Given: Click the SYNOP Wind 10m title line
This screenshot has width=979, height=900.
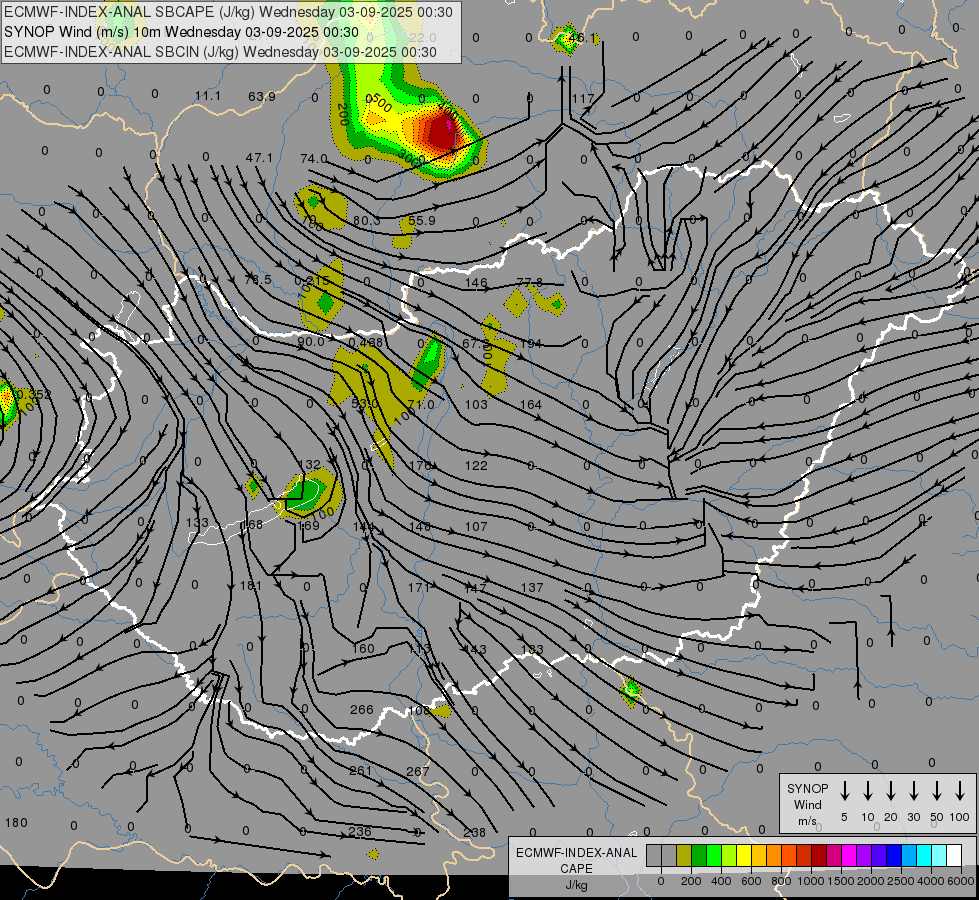Looking at the screenshot, I should click(x=181, y=32).
